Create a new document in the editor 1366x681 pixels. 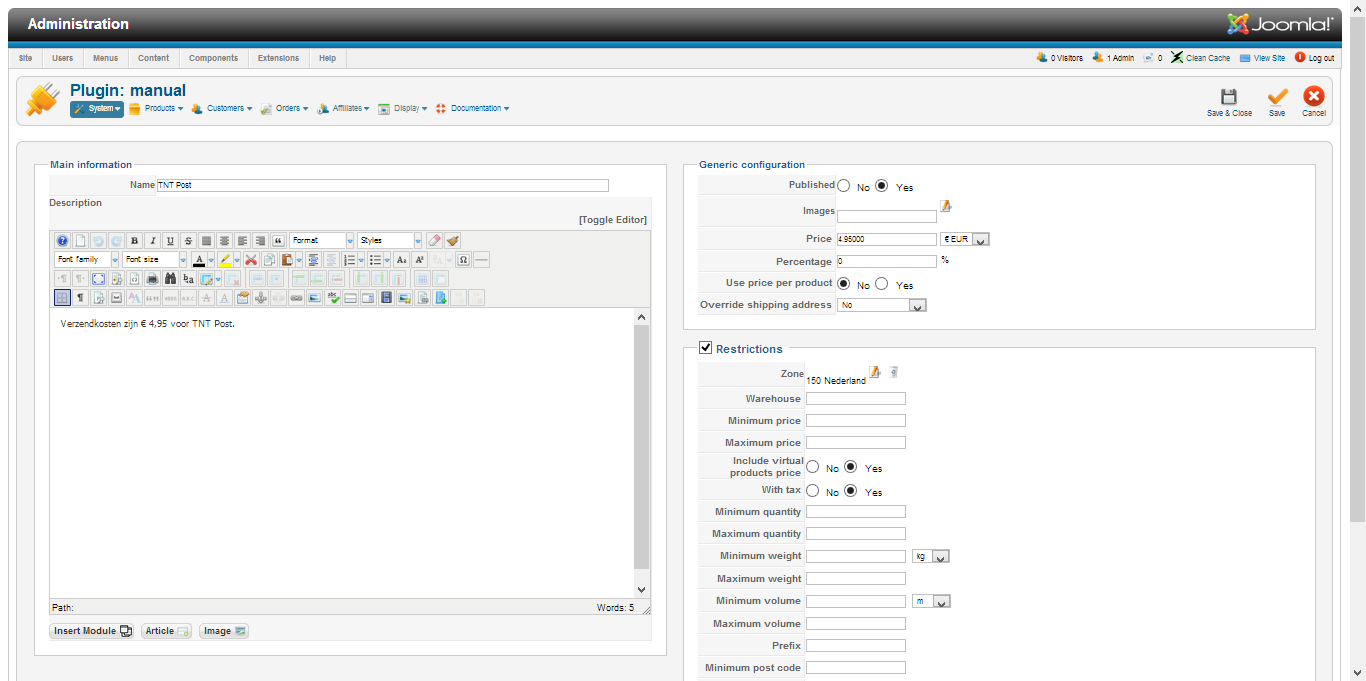80,241
